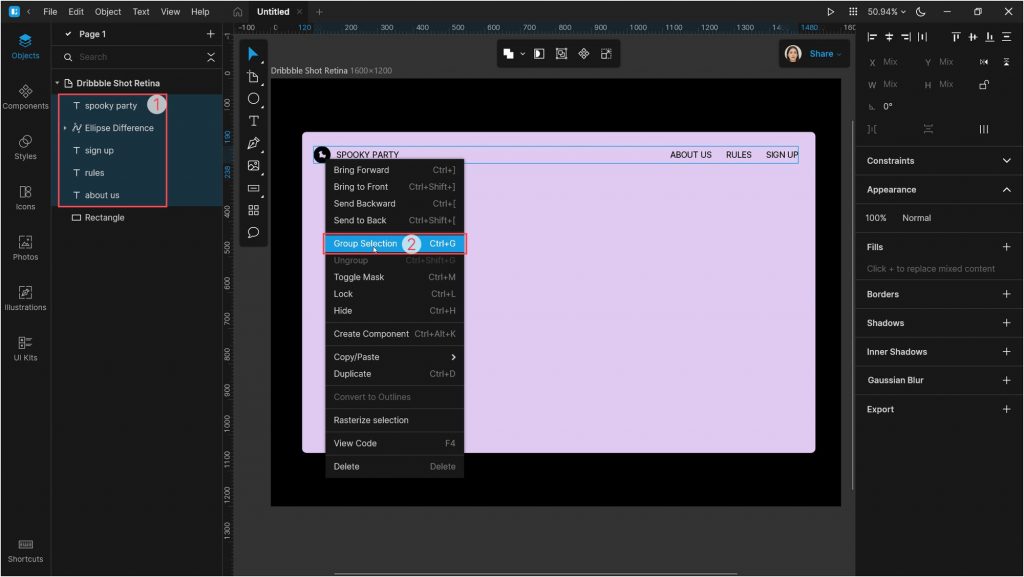Open the Shortcuts panel
The width and height of the screenshot is (1024, 577).
point(25,550)
